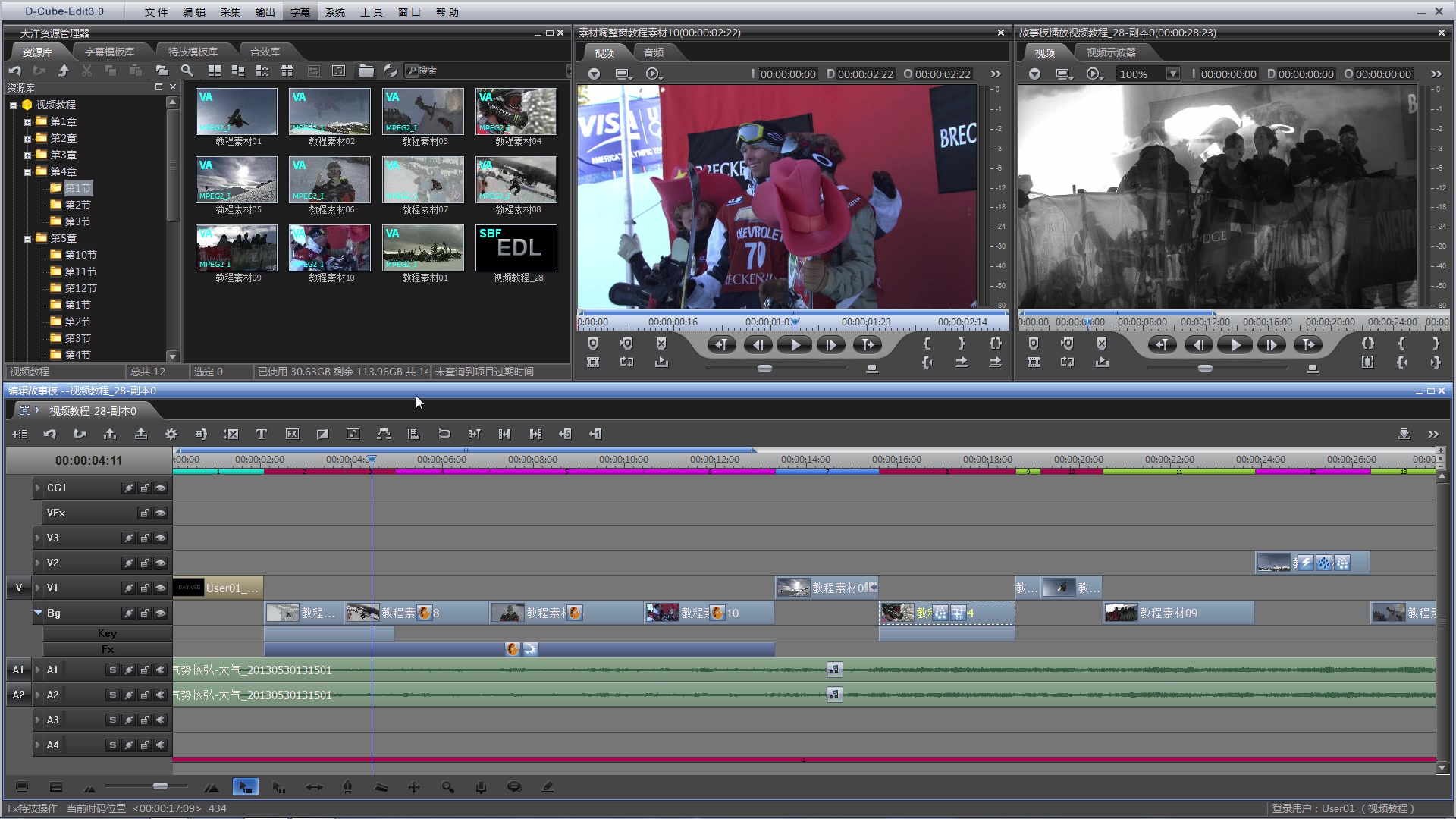Viewport: 1456px width, 819px height.
Task: Mute the A1 audio track speaker
Action: [160, 670]
